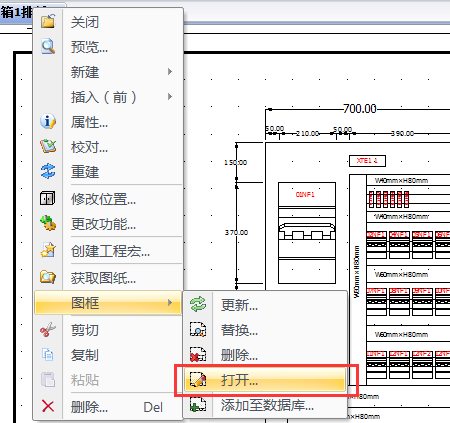Viewport: 450px width, 423px height.
Task: Expand the 插入（前） submenu arrow
Action: (170, 97)
